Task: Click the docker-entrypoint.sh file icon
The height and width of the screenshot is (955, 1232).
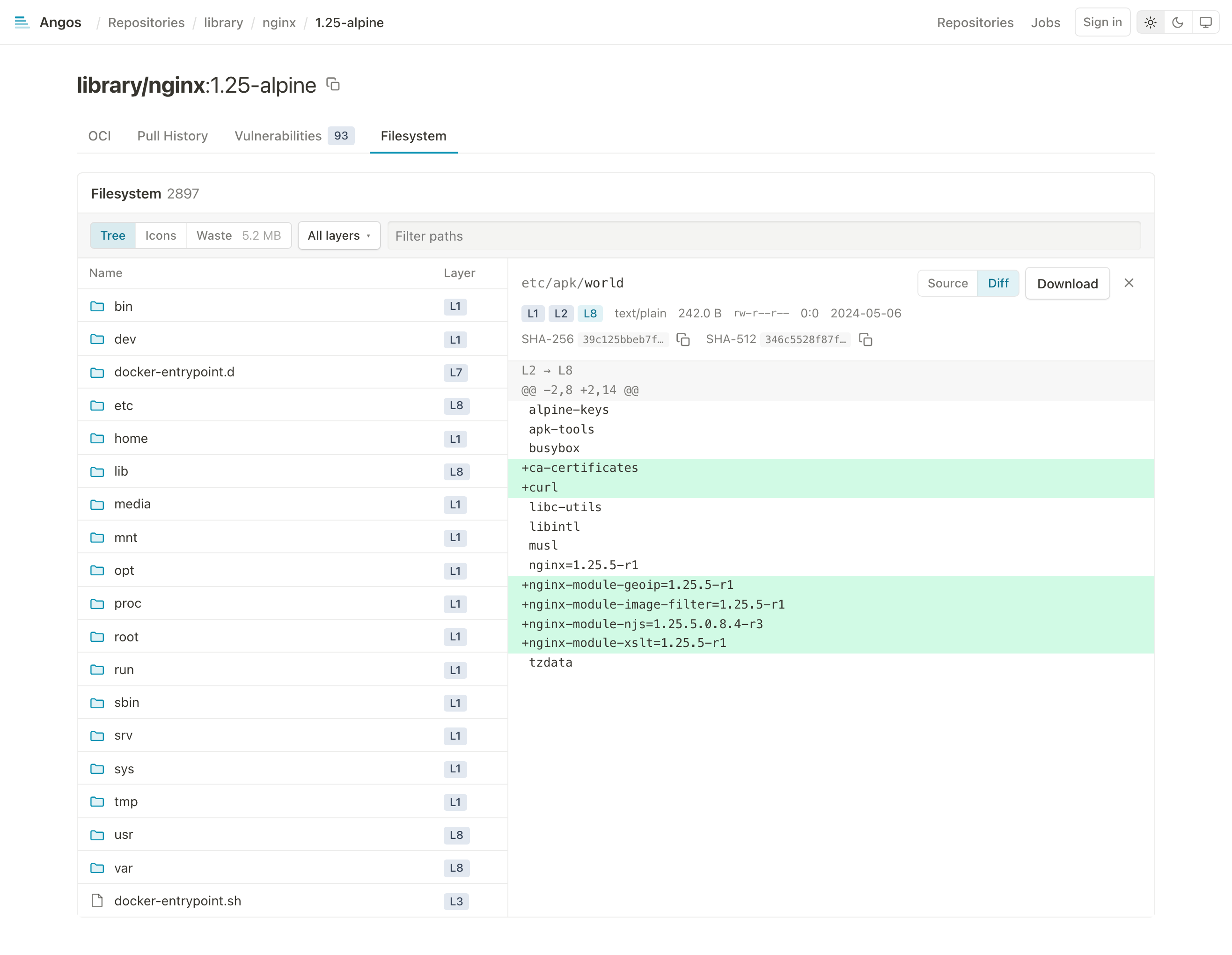Action: (97, 901)
